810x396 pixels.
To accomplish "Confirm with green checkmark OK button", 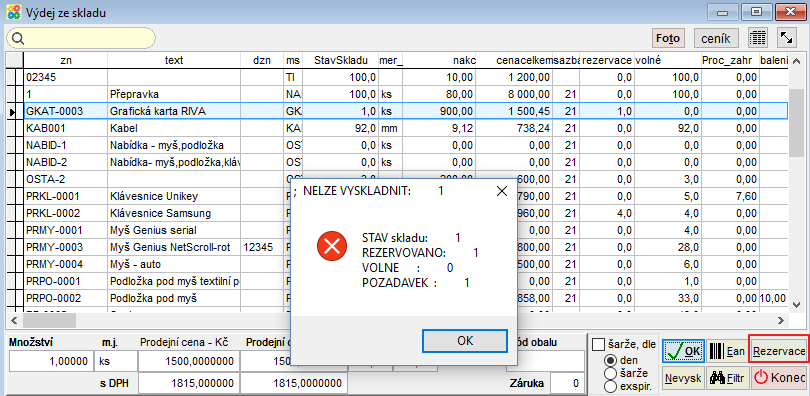I will click(x=682, y=352).
